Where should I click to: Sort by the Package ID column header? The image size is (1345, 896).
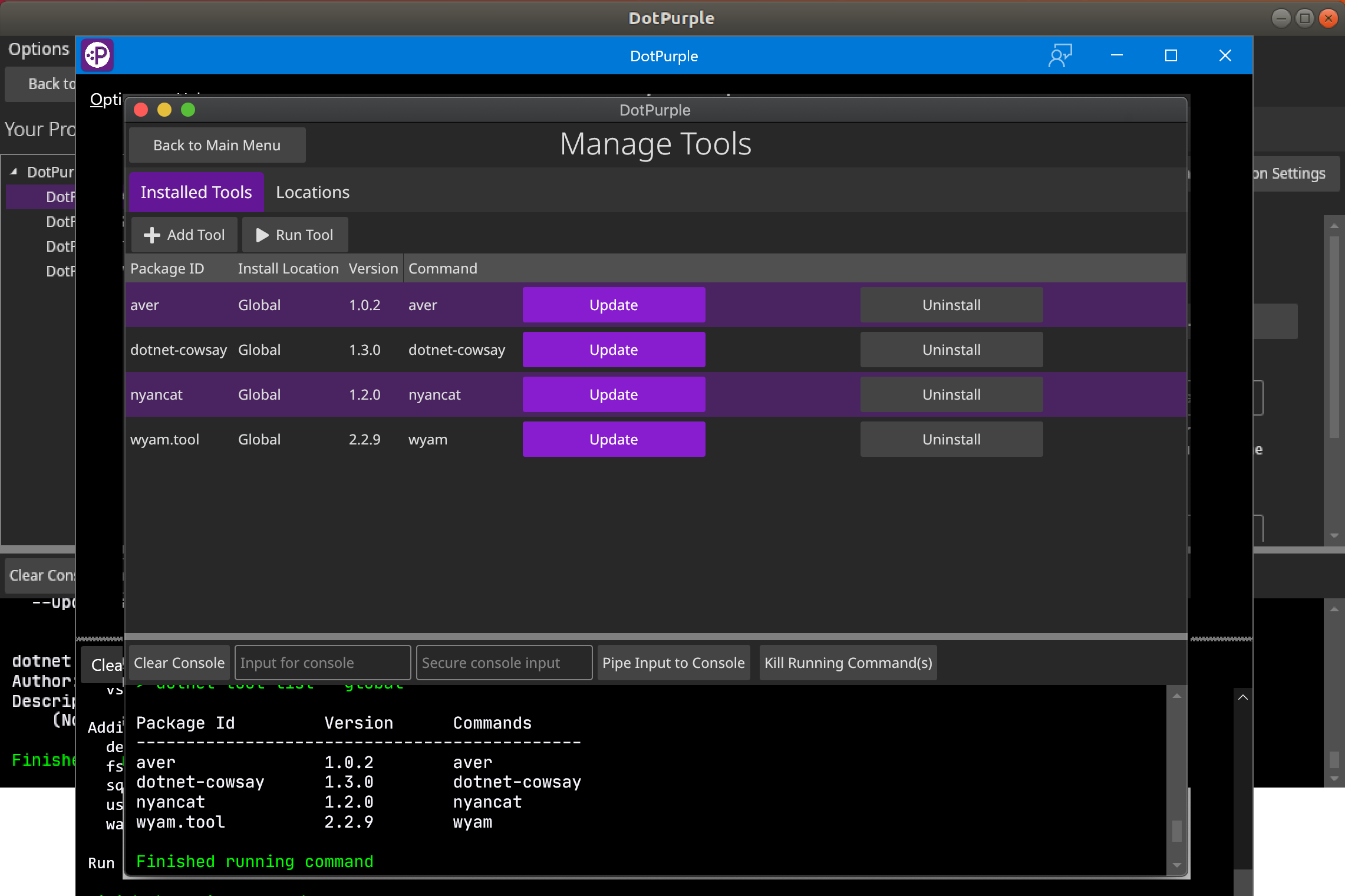click(179, 268)
